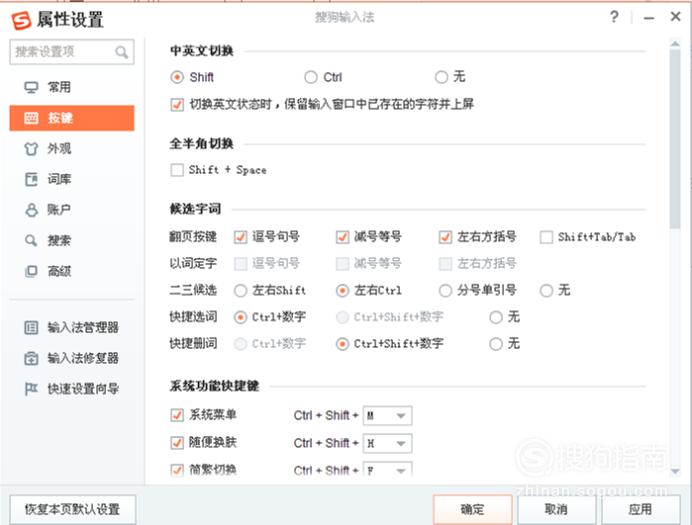Click the 快速设置向导 flag icon
The height and width of the screenshot is (525, 692).
[31, 389]
